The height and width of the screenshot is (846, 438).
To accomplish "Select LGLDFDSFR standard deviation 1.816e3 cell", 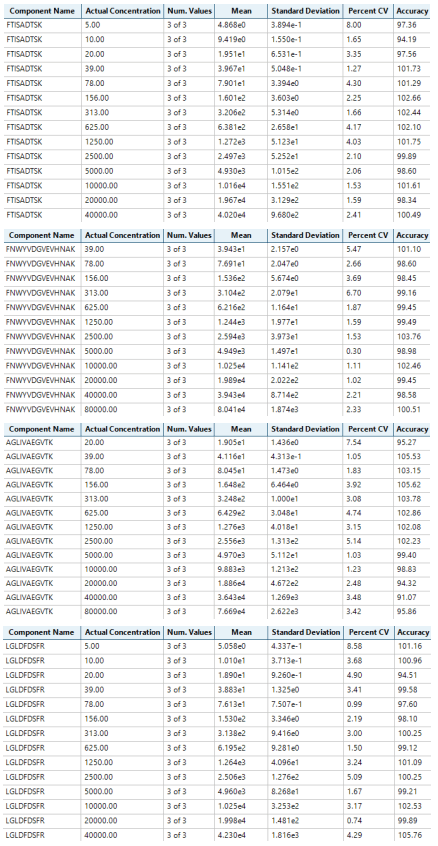I will (x=305, y=835).
